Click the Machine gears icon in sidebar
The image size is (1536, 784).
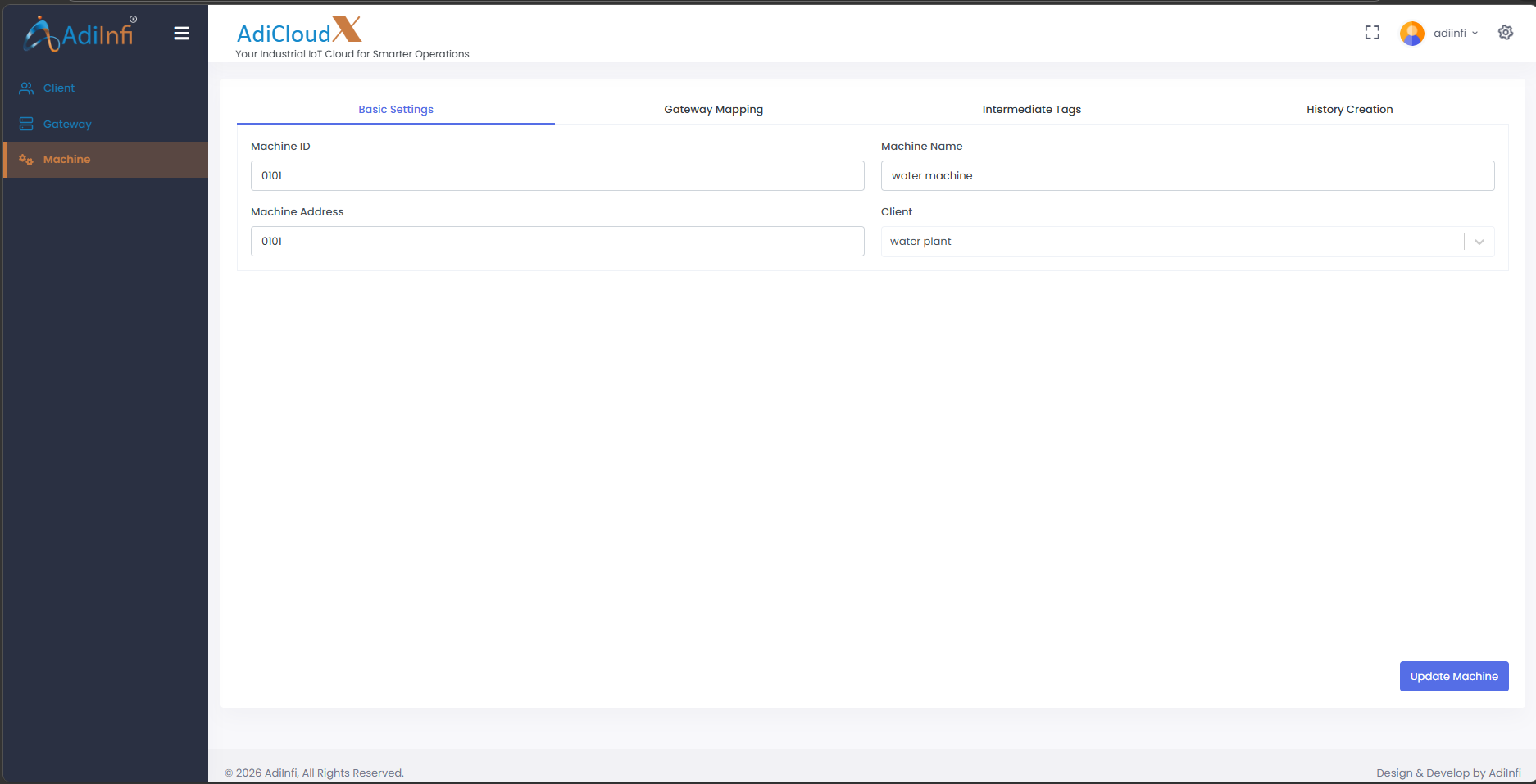coord(26,160)
